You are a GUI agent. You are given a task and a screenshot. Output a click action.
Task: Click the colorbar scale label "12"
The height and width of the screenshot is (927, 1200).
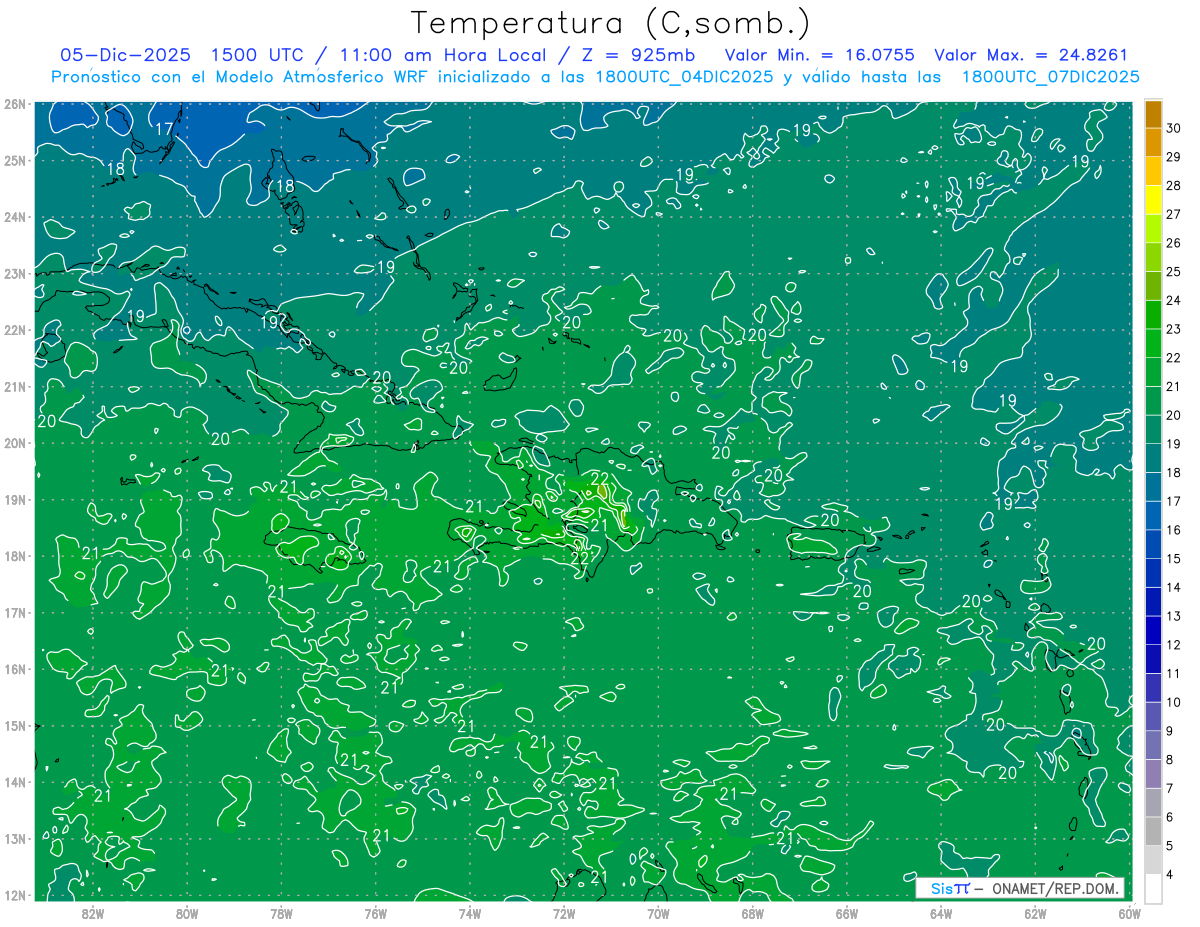click(1173, 645)
